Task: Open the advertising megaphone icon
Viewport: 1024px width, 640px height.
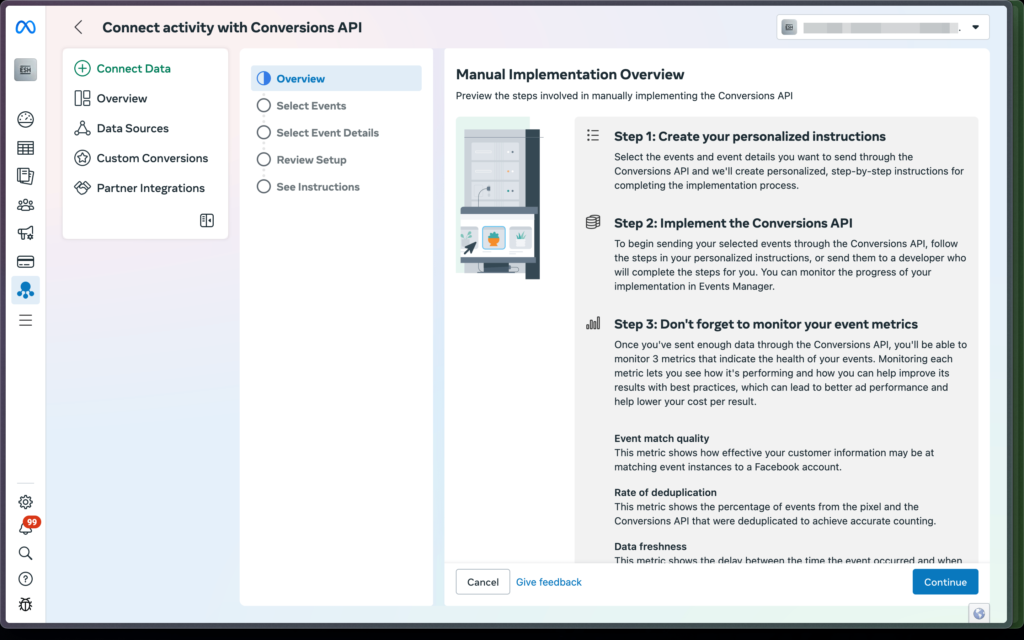Action: pyautogui.click(x=25, y=233)
